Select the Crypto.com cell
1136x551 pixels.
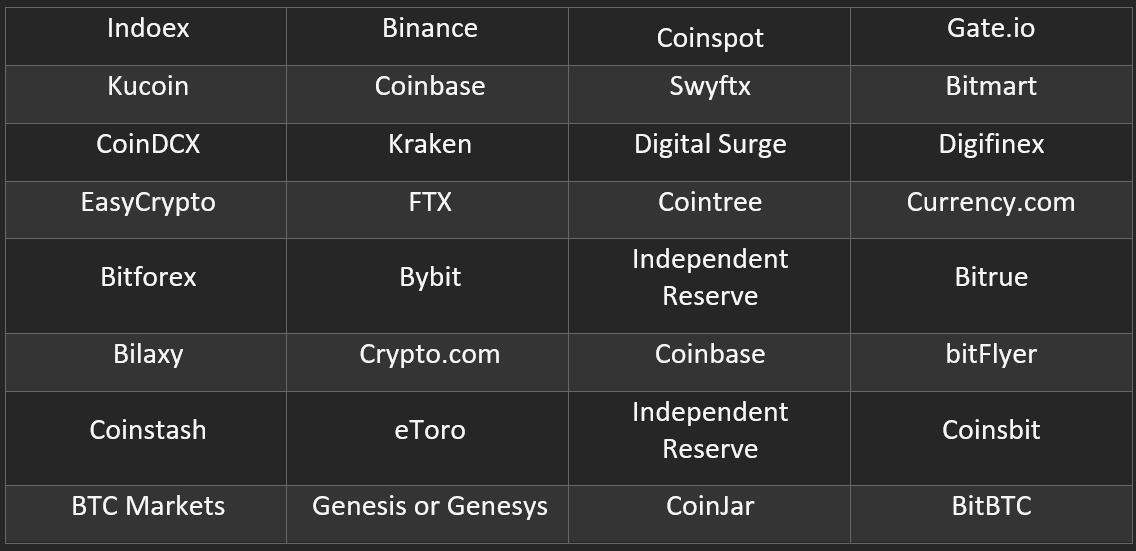427,362
